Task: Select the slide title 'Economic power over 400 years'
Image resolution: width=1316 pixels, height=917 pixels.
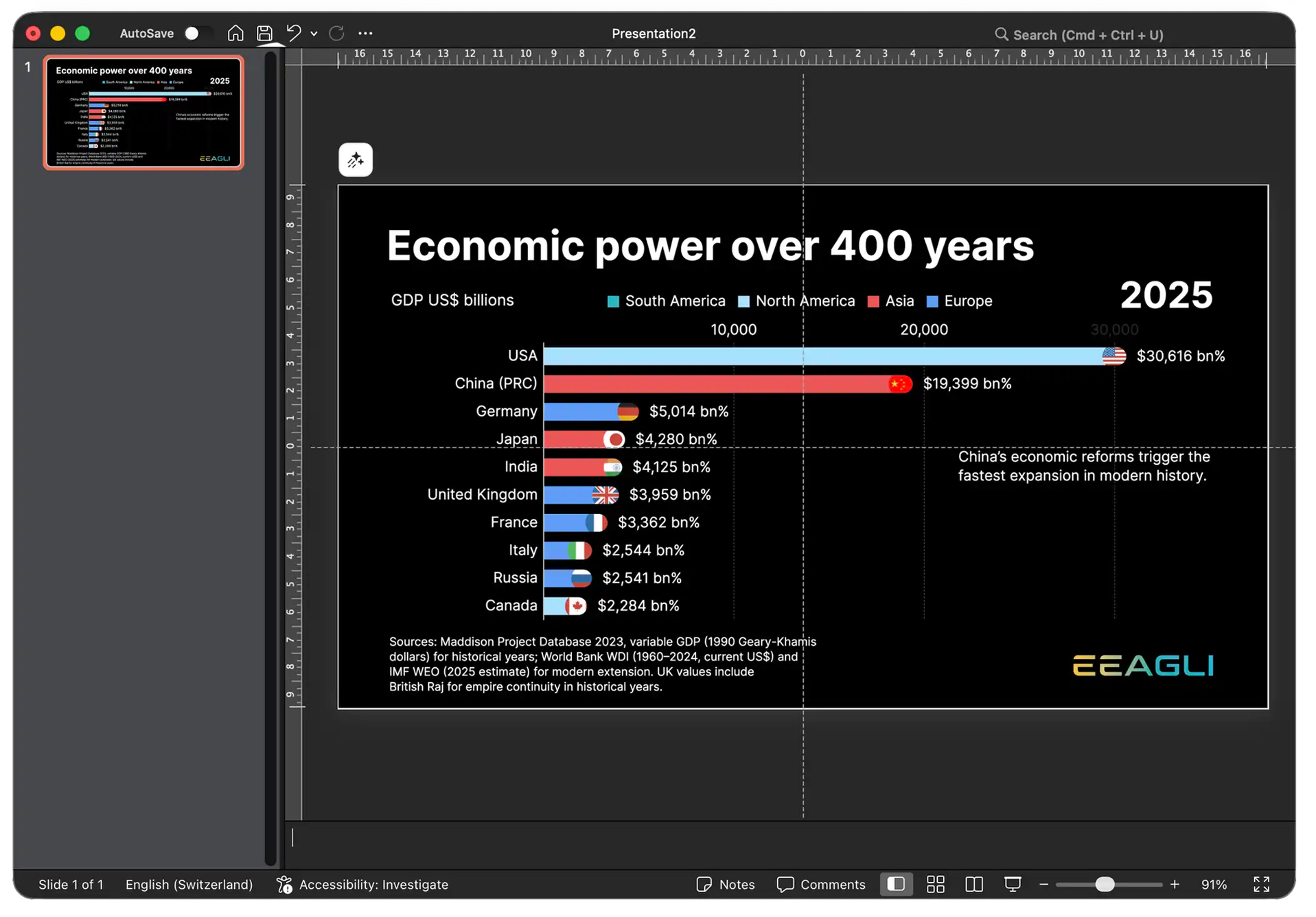Action: [710, 246]
